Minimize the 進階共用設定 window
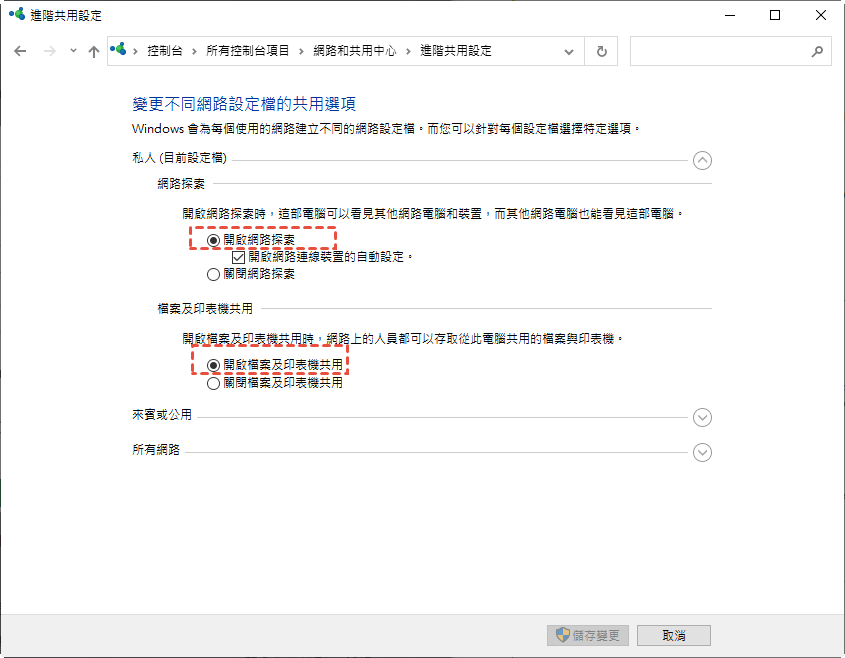The height and width of the screenshot is (658, 845). tap(730, 15)
